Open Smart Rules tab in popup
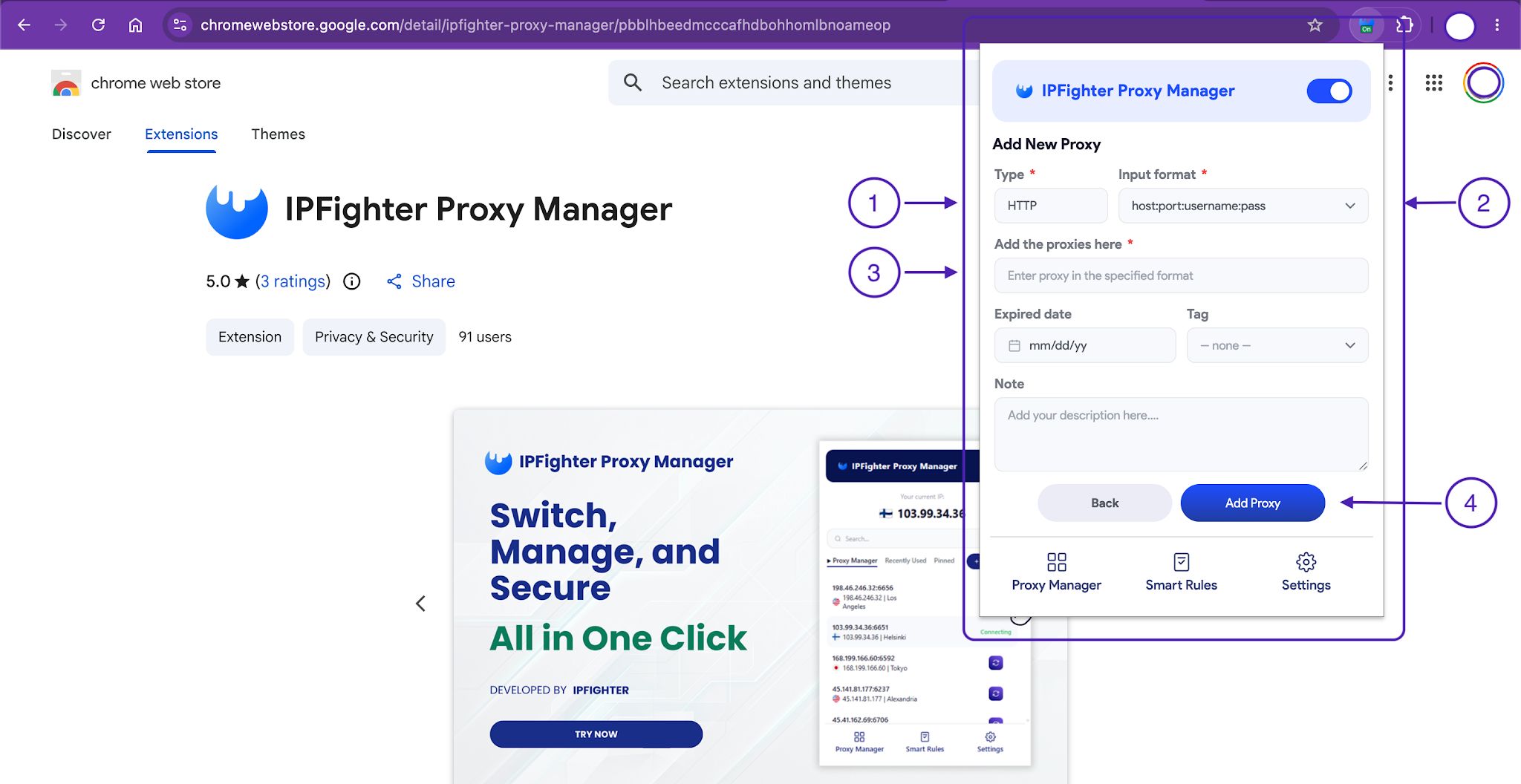The image size is (1521, 784). [1181, 572]
